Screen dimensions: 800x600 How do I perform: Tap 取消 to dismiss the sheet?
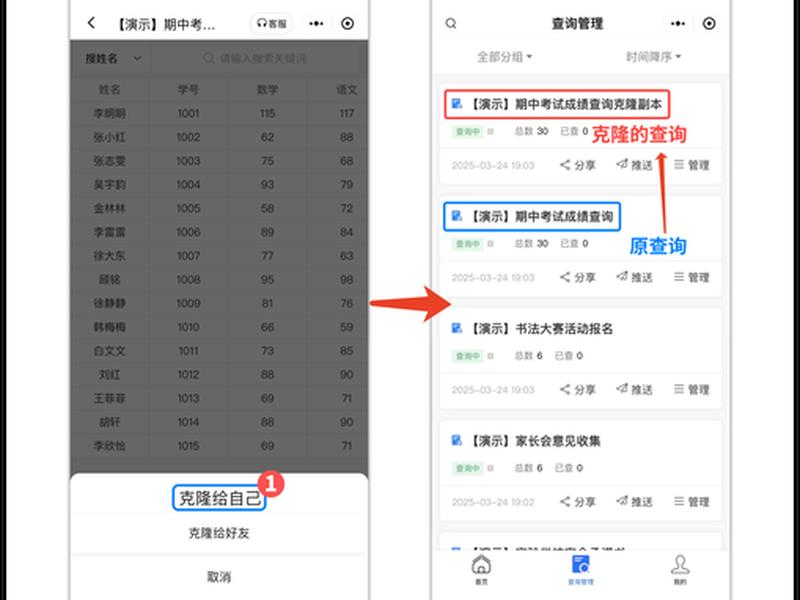click(219, 577)
